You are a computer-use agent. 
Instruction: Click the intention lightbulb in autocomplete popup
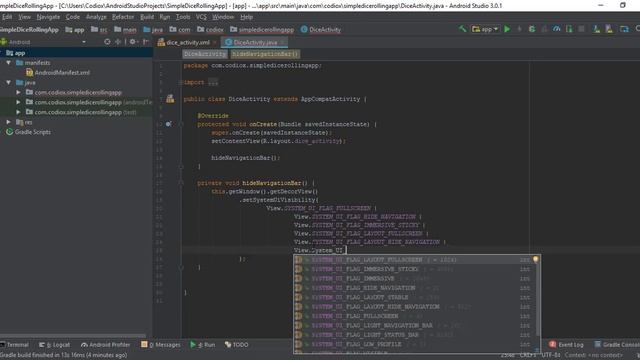point(536,260)
